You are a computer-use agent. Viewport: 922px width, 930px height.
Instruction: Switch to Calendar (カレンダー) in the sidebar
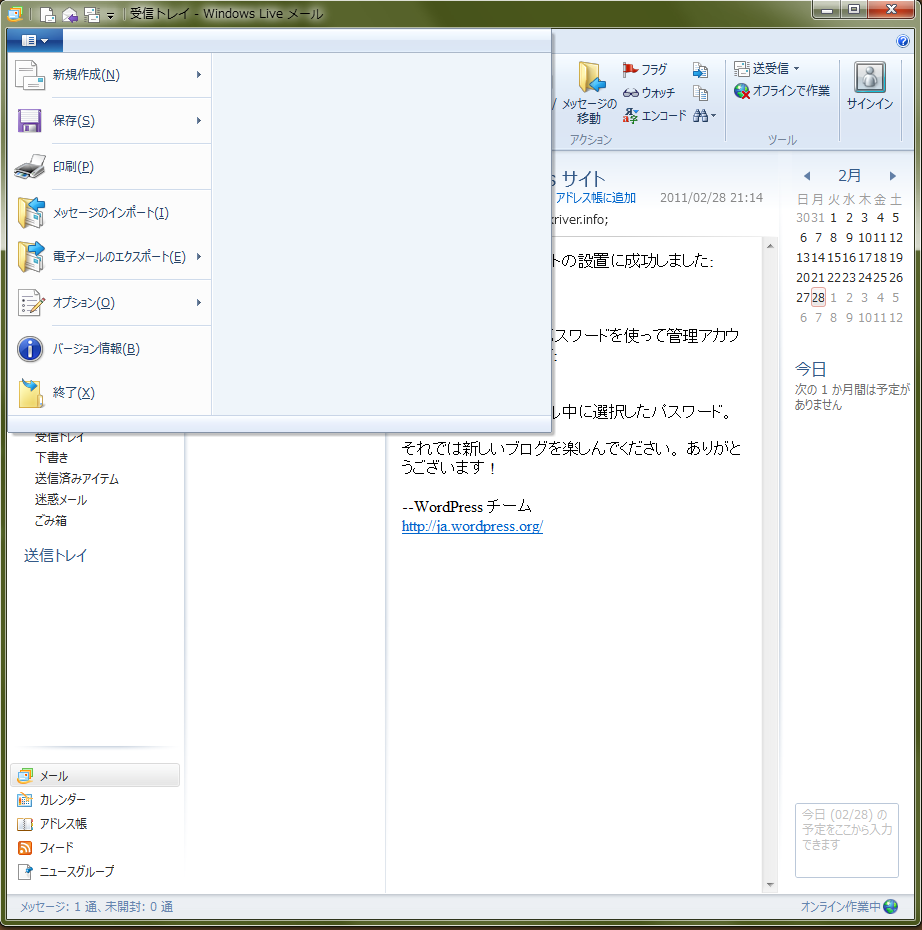pyautogui.click(x=62, y=800)
